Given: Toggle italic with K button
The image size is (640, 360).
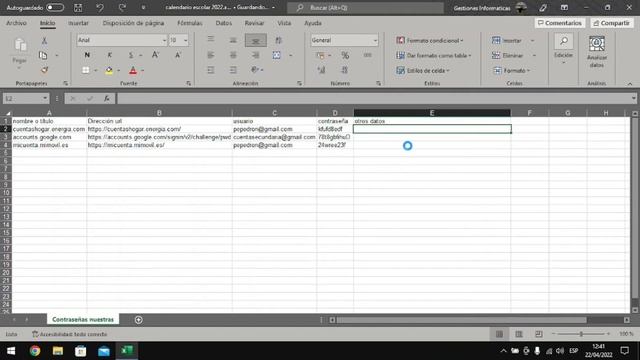Looking at the screenshot, I should click(x=109, y=55).
